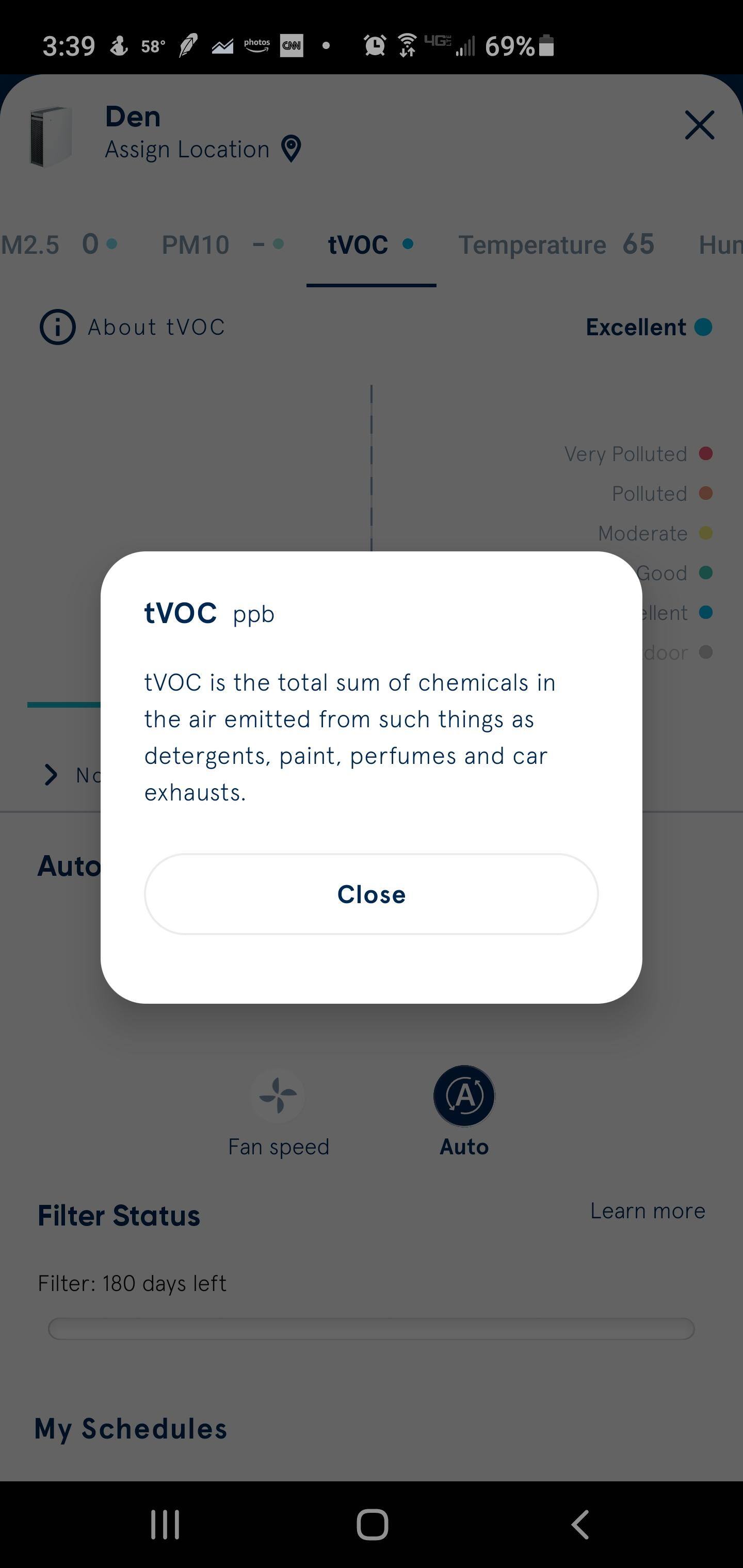Open the recent apps navigation icon
This screenshot has height=1568, width=743.
pyautogui.click(x=165, y=1525)
